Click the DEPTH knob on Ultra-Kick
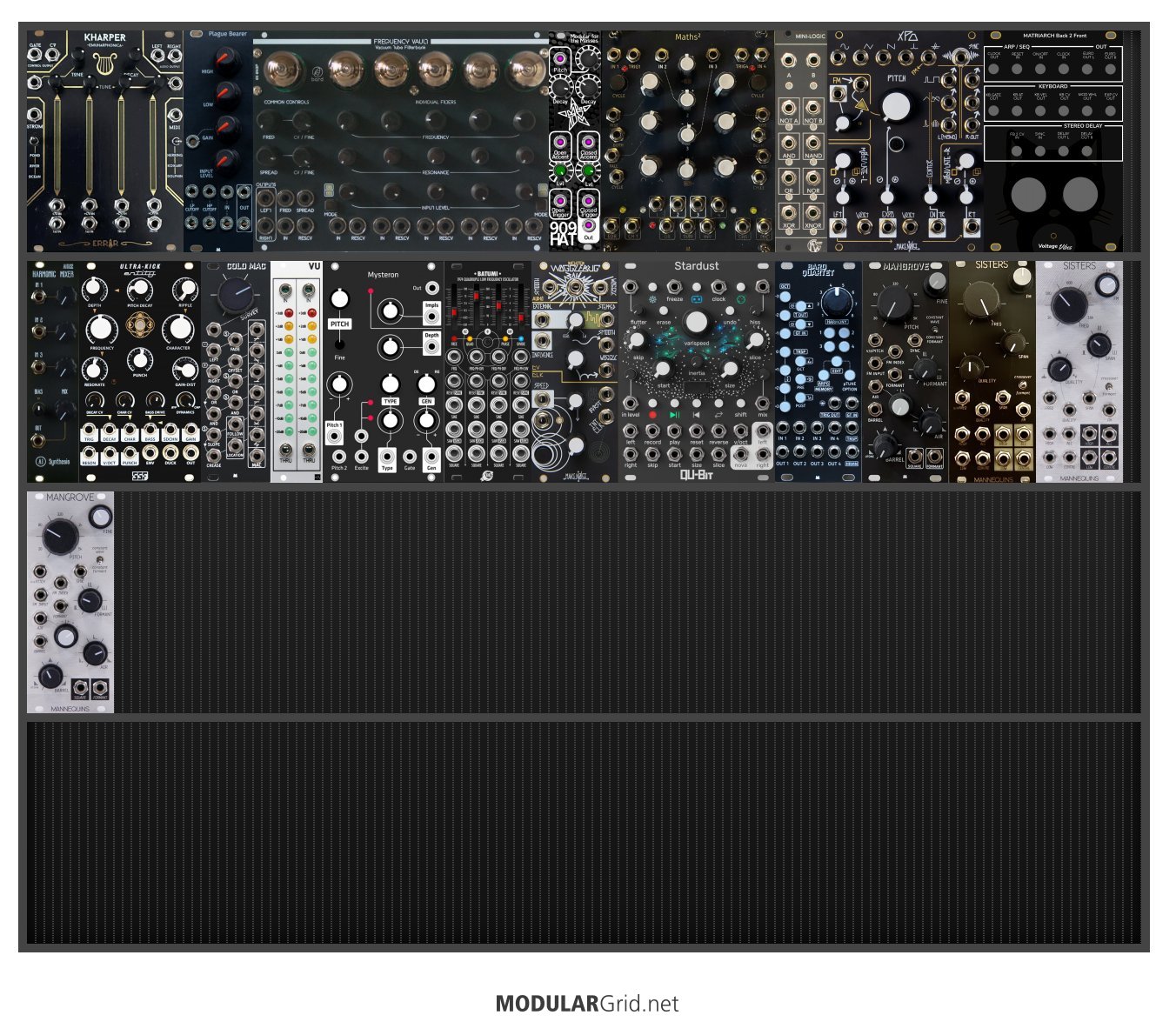The width and height of the screenshot is (1176, 1022). point(95,288)
